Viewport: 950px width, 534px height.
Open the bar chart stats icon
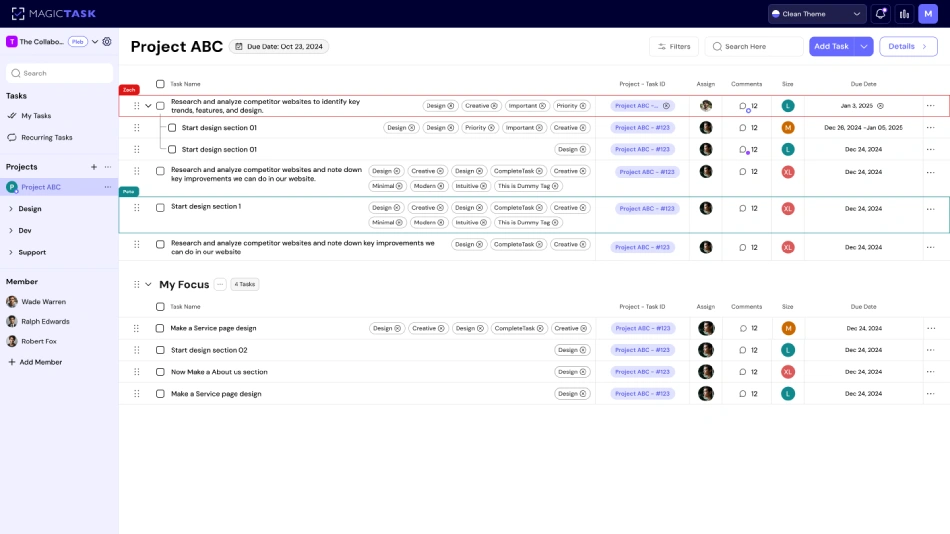pyautogui.click(x=904, y=14)
